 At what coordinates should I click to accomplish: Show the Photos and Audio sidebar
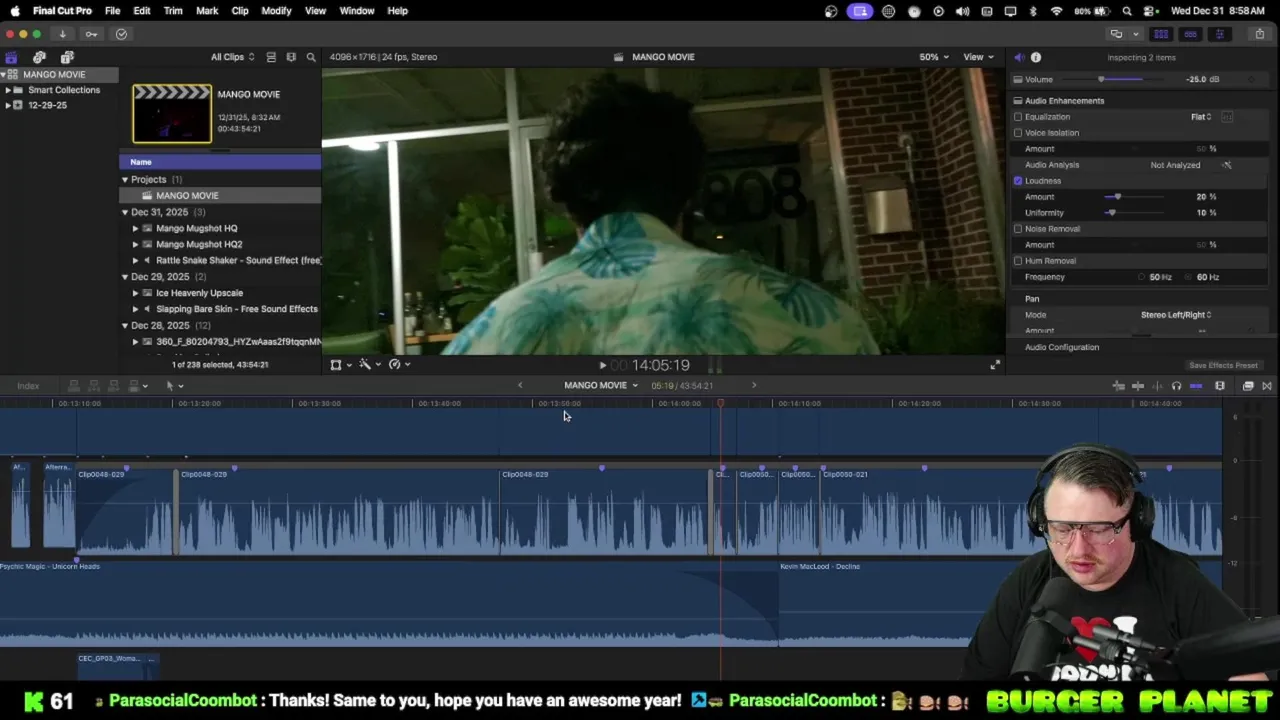point(39,57)
